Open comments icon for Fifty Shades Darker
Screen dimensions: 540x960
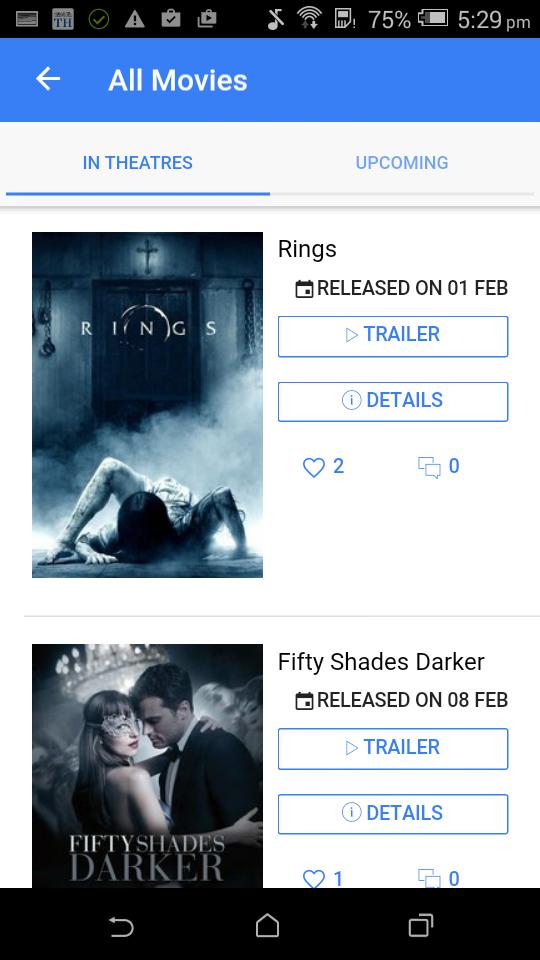[x=429, y=879]
